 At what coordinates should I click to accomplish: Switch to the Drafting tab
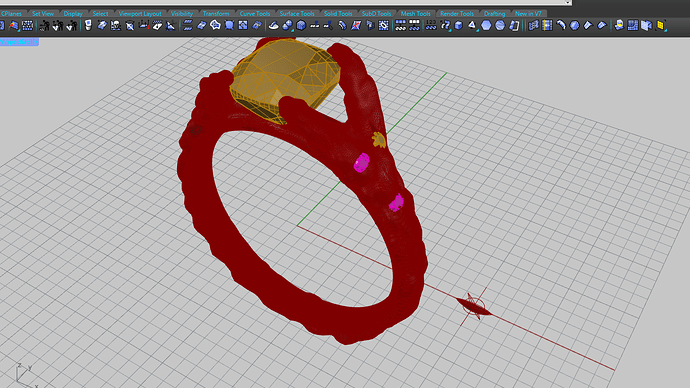pos(495,14)
